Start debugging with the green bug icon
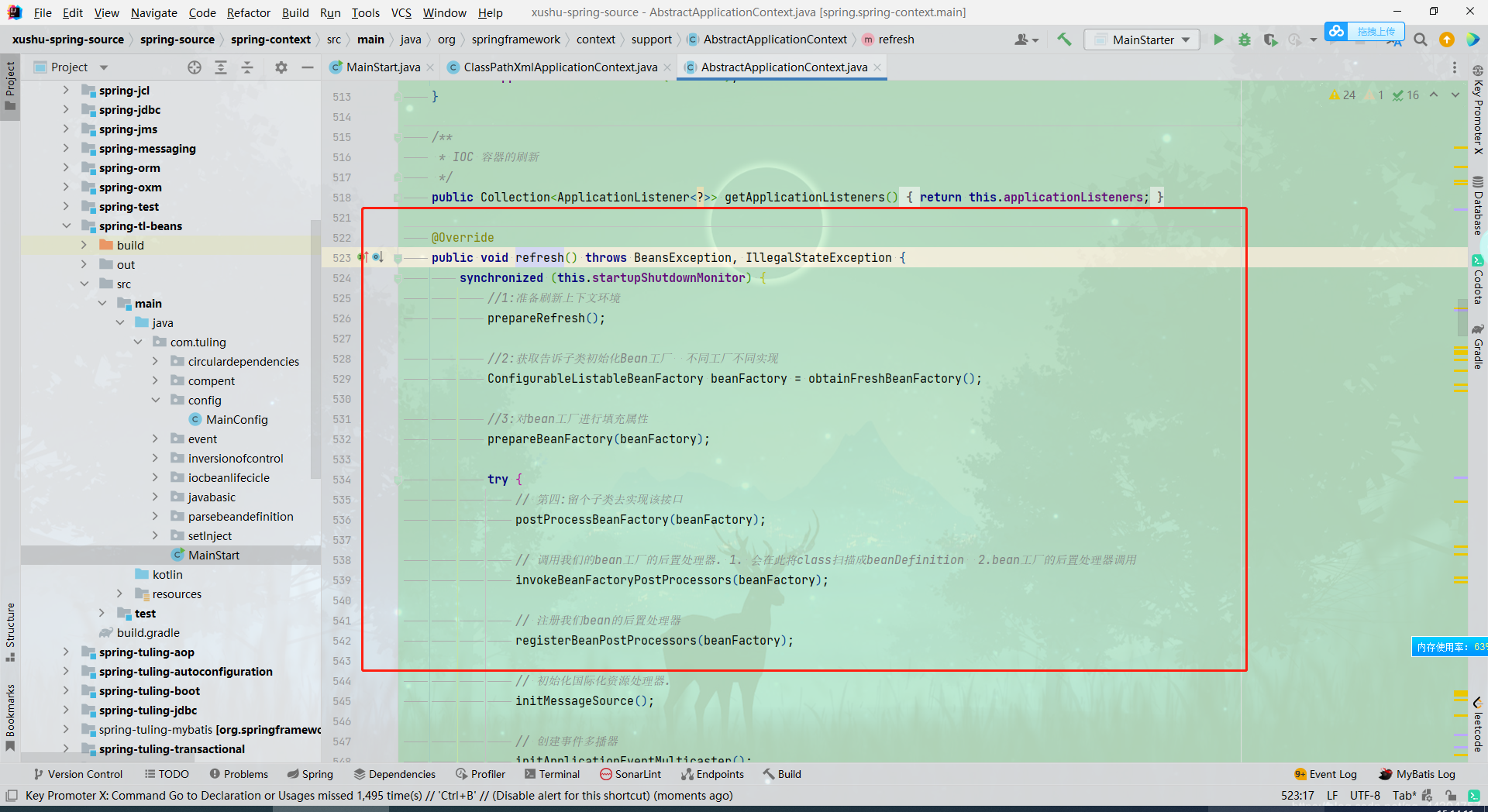Image resolution: width=1488 pixels, height=812 pixels. 1245,40
